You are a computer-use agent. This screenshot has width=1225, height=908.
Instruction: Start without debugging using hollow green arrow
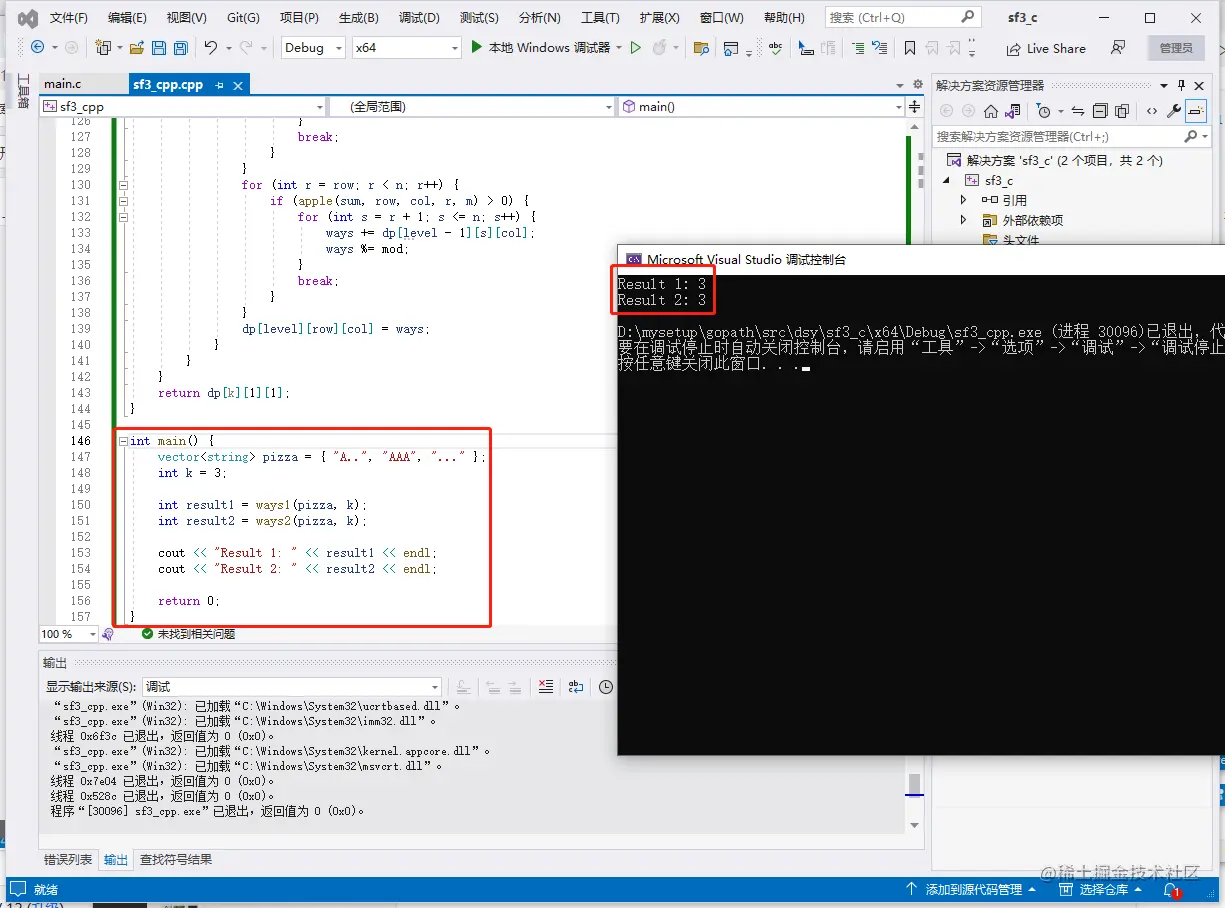[635, 48]
